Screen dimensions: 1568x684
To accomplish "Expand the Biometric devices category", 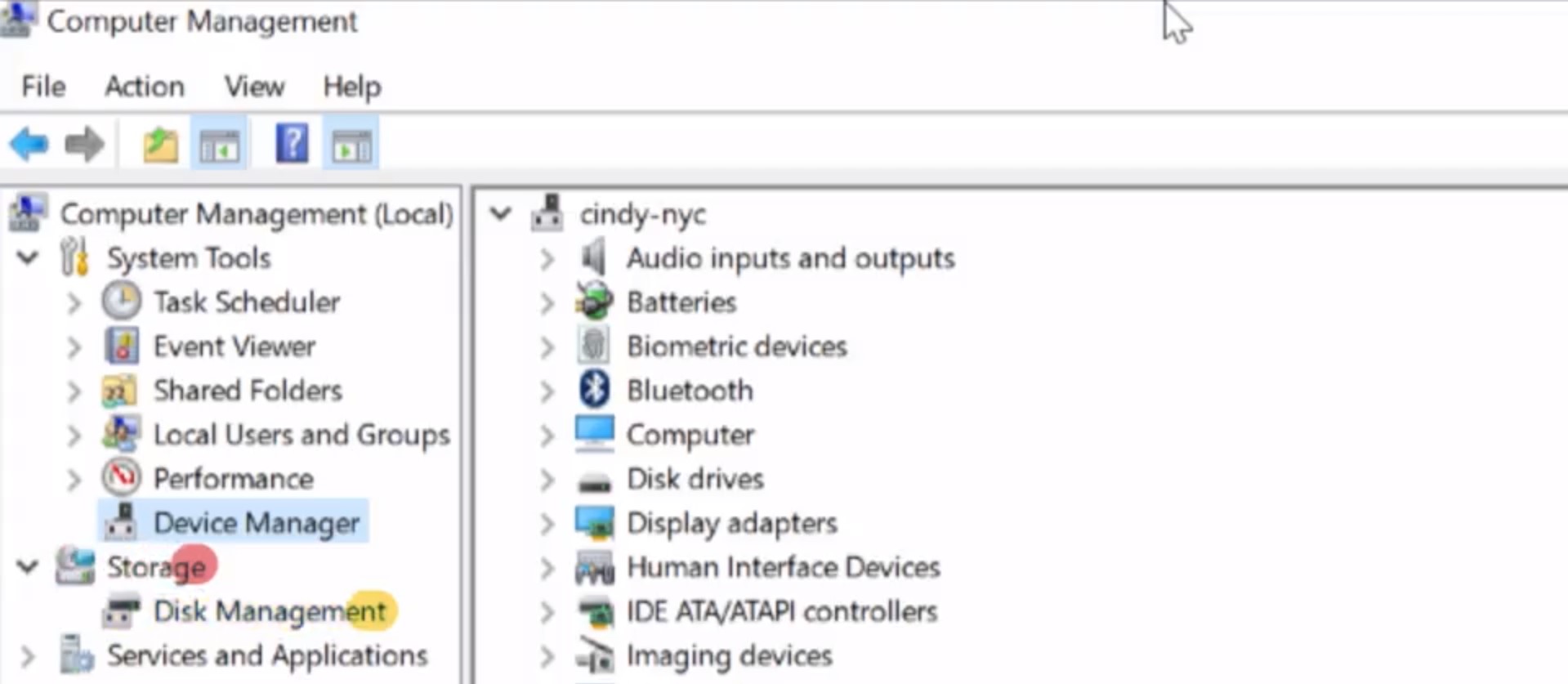I will pos(547,346).
